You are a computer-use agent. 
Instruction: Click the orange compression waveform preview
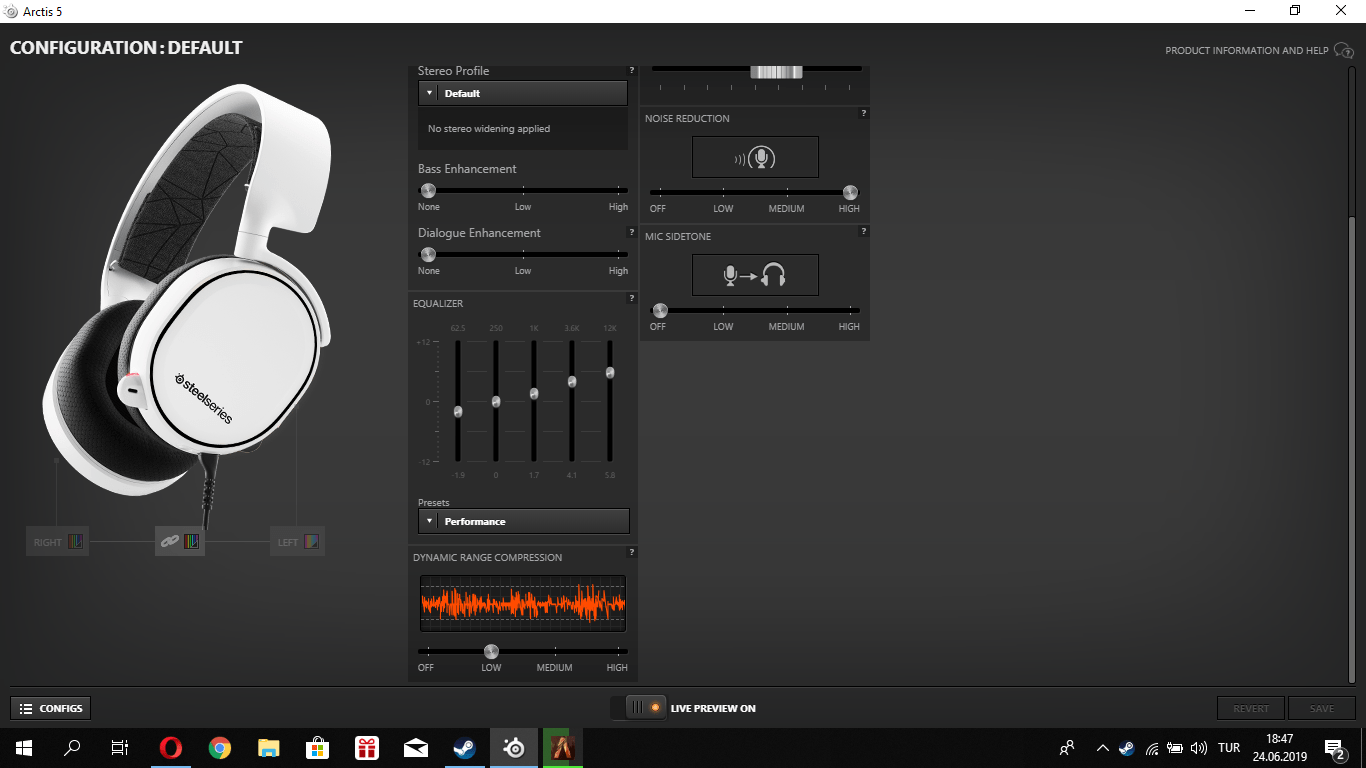click(523, 603)
